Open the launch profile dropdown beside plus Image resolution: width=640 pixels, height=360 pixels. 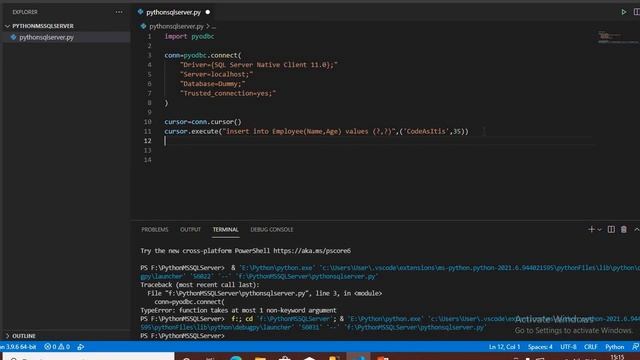tap(599, 230)
